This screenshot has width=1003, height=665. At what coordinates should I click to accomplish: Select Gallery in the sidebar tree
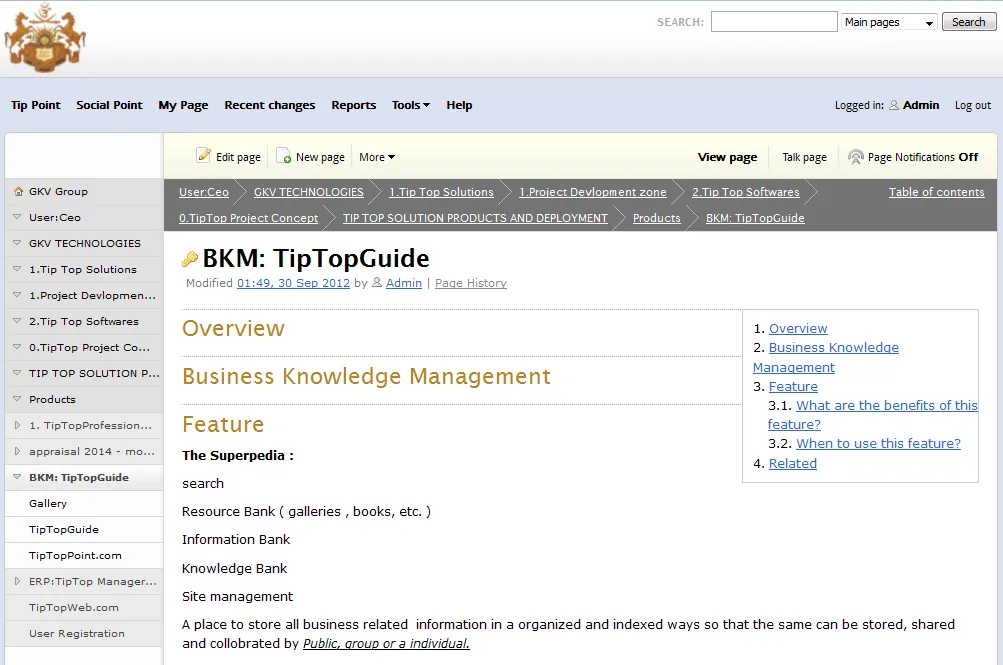[x=48, y=503]
